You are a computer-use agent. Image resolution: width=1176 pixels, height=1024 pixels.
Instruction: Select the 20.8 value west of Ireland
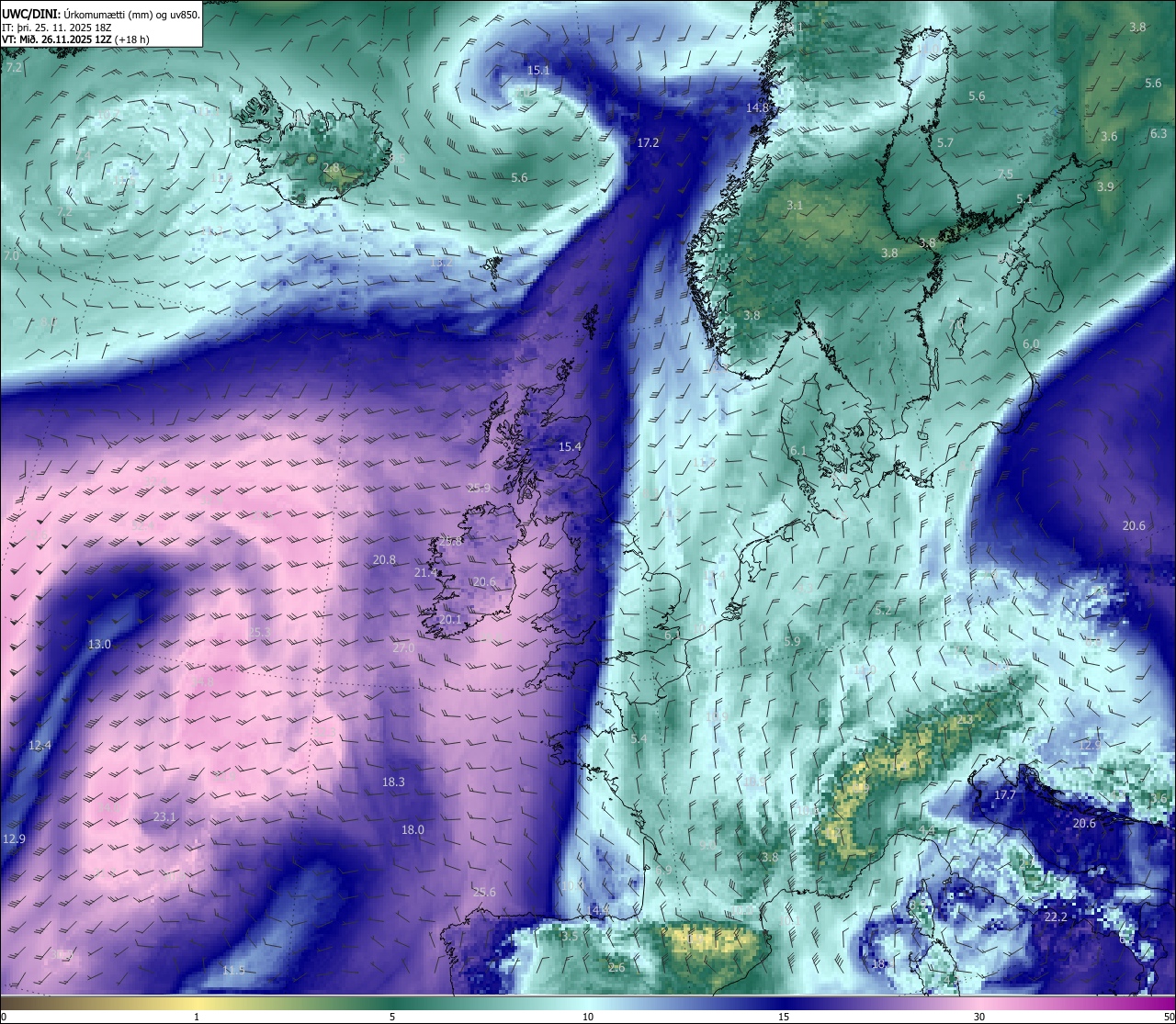(x=384, y=559)
